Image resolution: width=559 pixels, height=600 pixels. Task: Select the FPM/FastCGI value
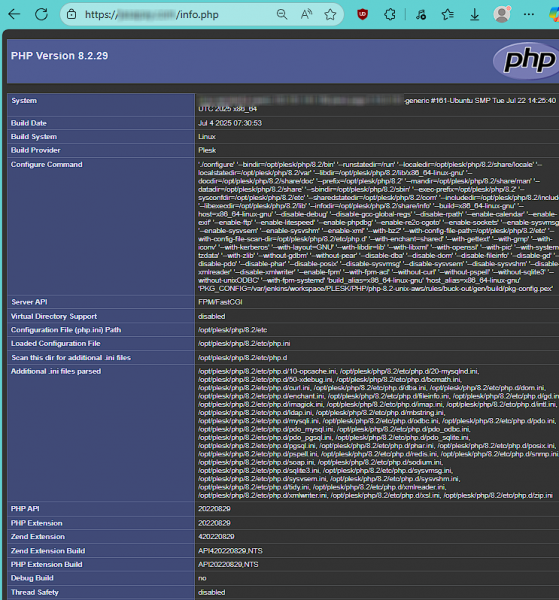pyautogui.click(x=220, y=302)
